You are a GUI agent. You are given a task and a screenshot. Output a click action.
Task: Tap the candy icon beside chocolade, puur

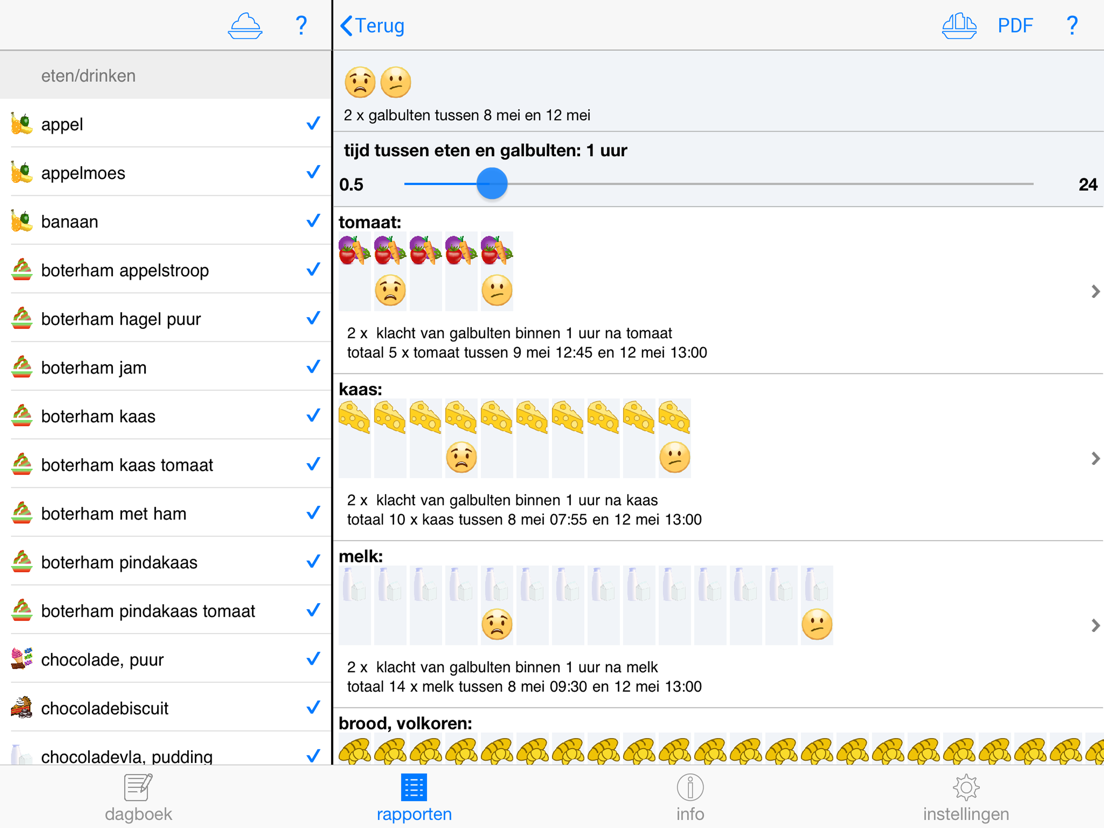point(22,659)
